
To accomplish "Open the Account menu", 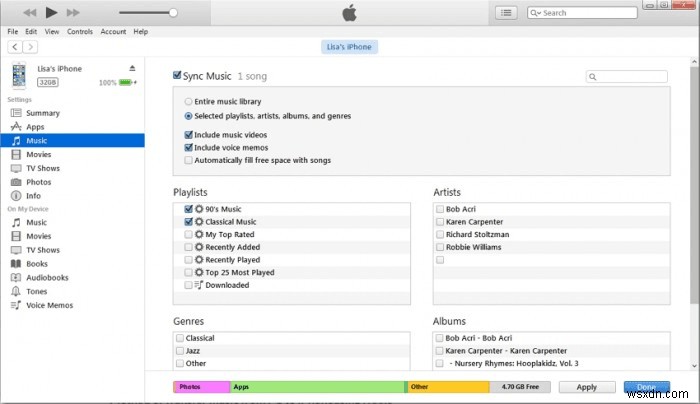I will (x=113, y=31).
